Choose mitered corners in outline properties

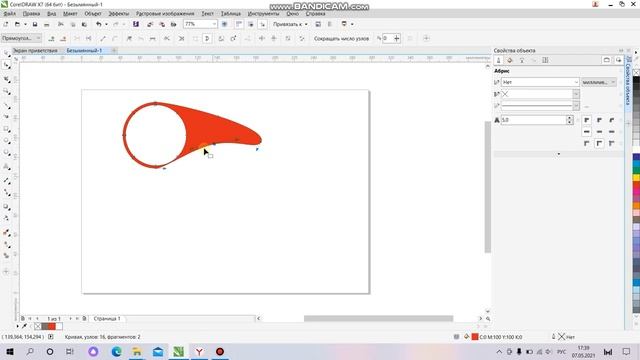(587, 120)
